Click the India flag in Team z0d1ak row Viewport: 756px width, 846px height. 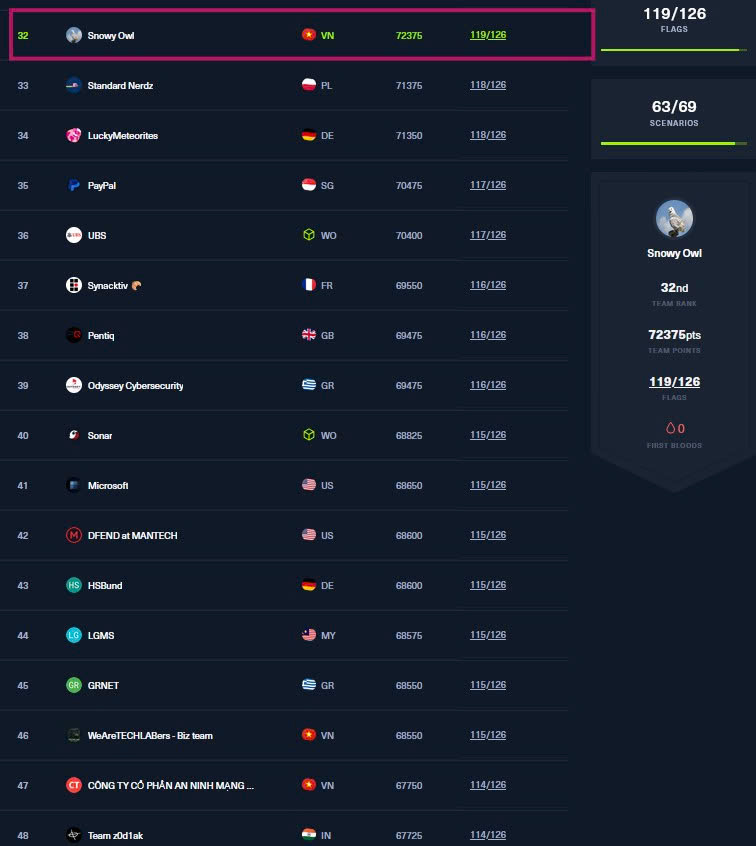(309, 835)
